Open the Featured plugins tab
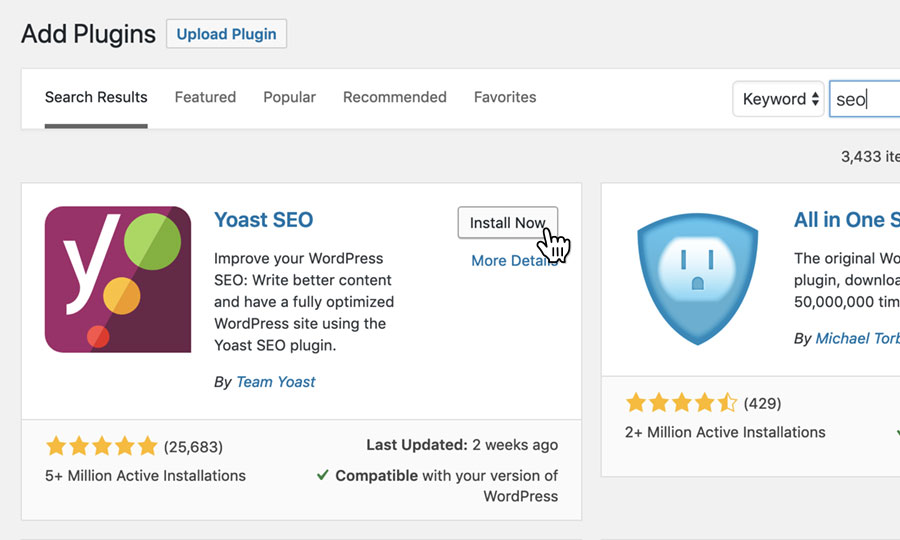900x540 pixels. [x=205, y=97]
